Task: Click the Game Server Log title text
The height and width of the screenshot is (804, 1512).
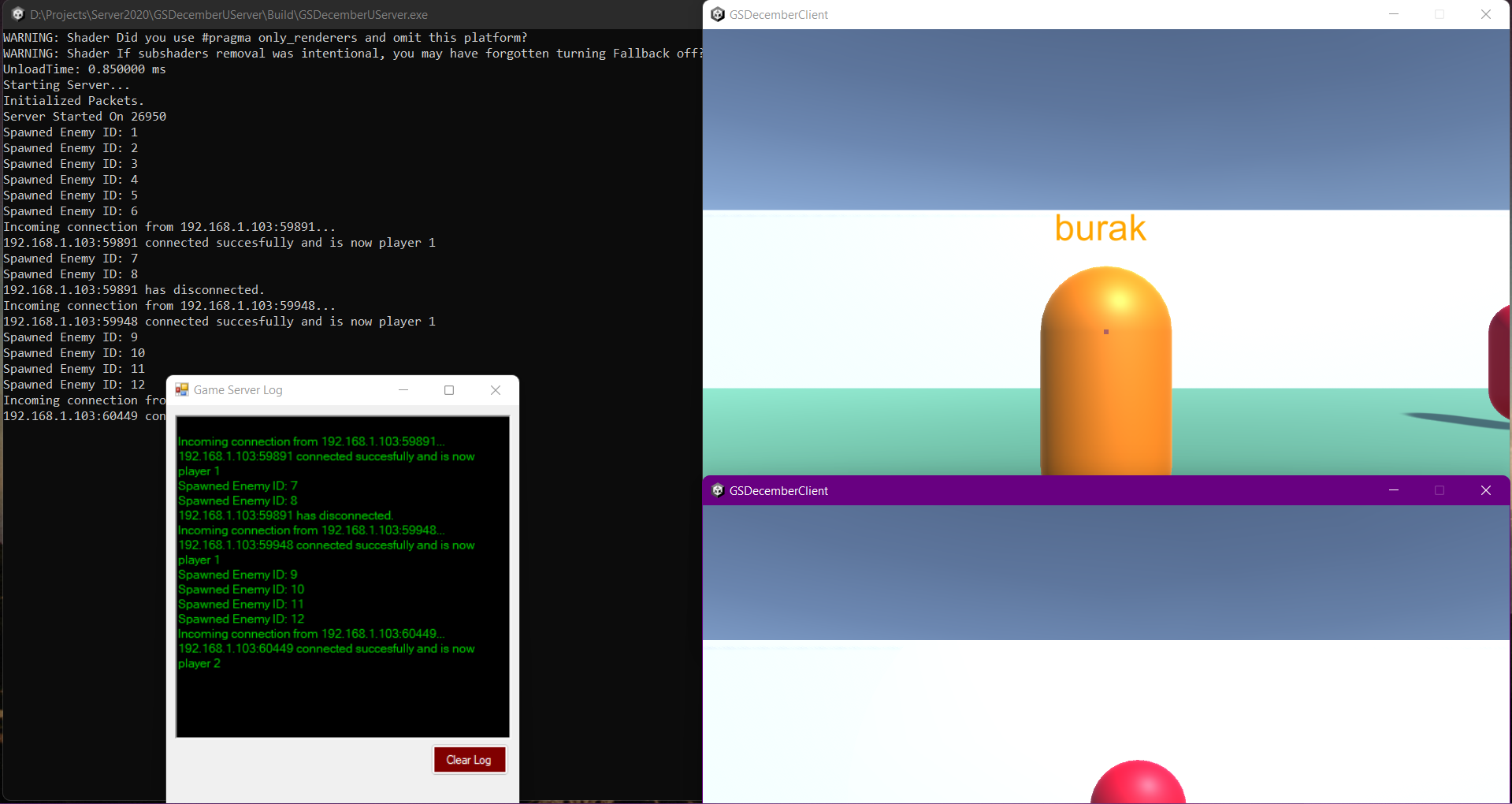Action: click(x=238, y=390)
